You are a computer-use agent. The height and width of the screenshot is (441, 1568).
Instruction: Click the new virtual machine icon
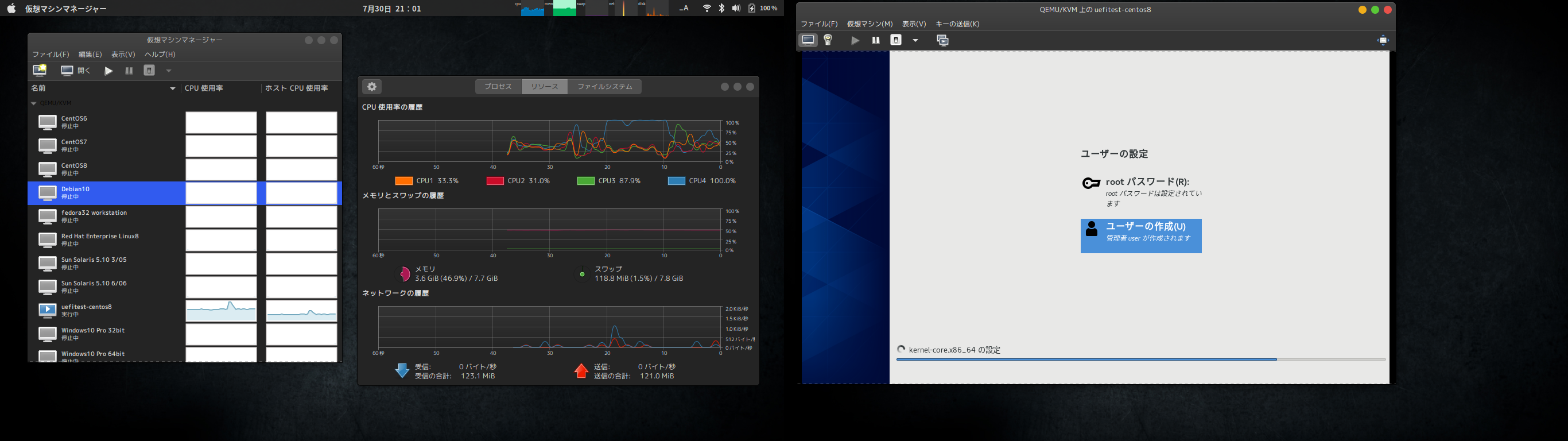[x=40, y=71]
